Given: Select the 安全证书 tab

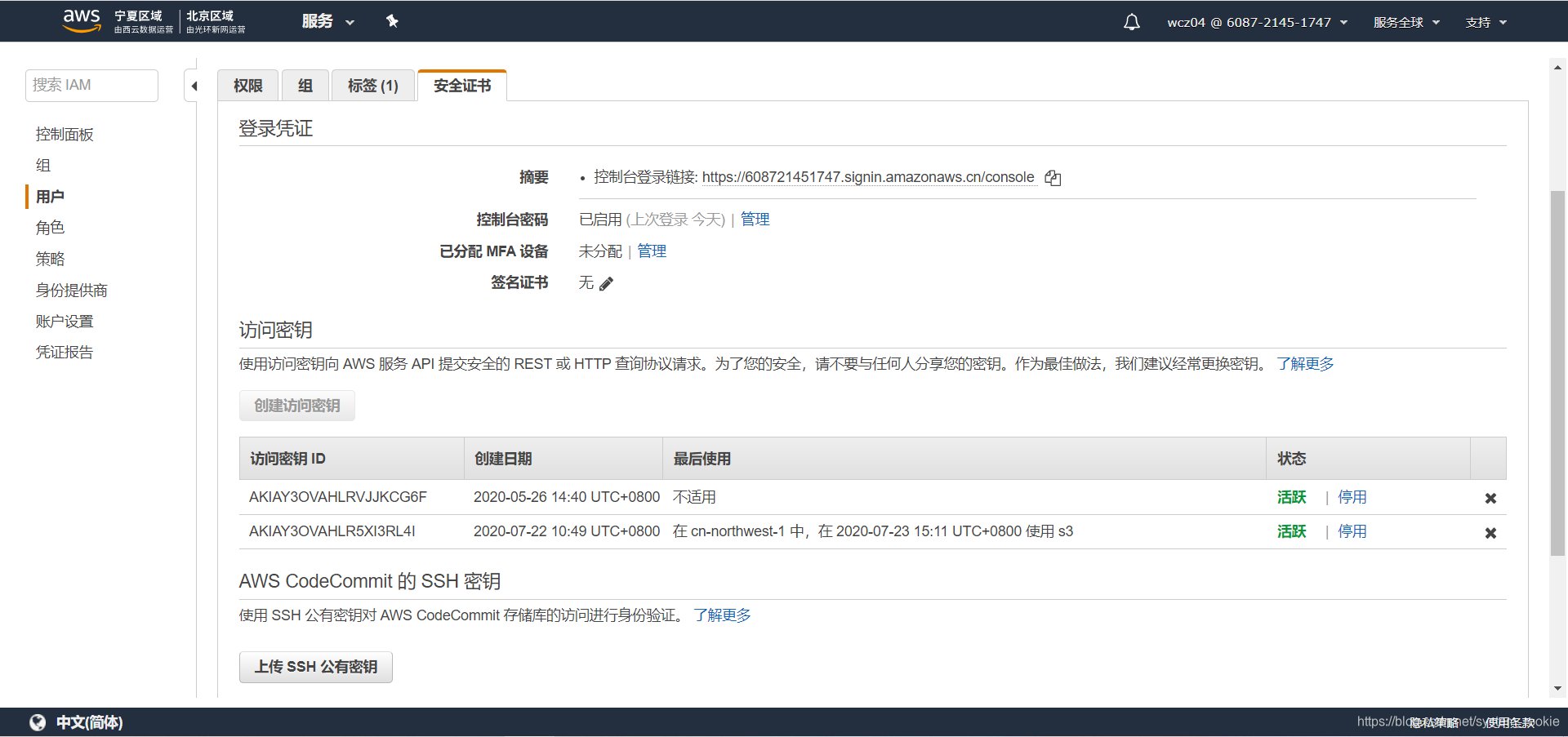Looking at the screenshot, I should pos(462,86).
